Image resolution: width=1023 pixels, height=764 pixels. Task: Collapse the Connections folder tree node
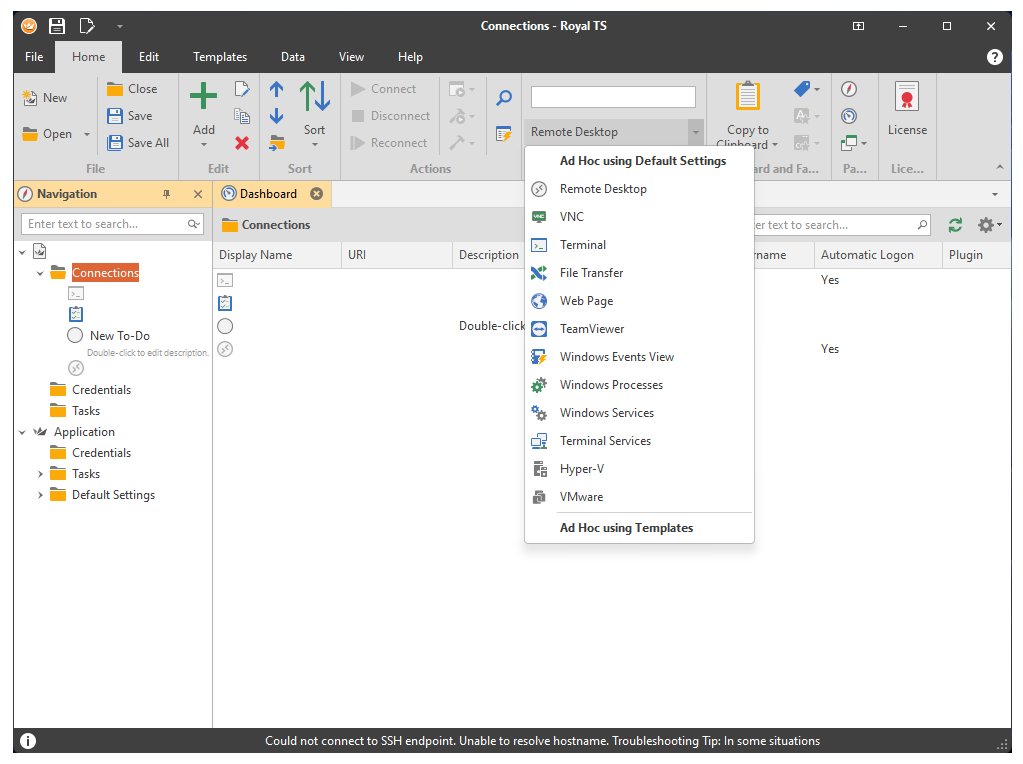pos(41,273)
